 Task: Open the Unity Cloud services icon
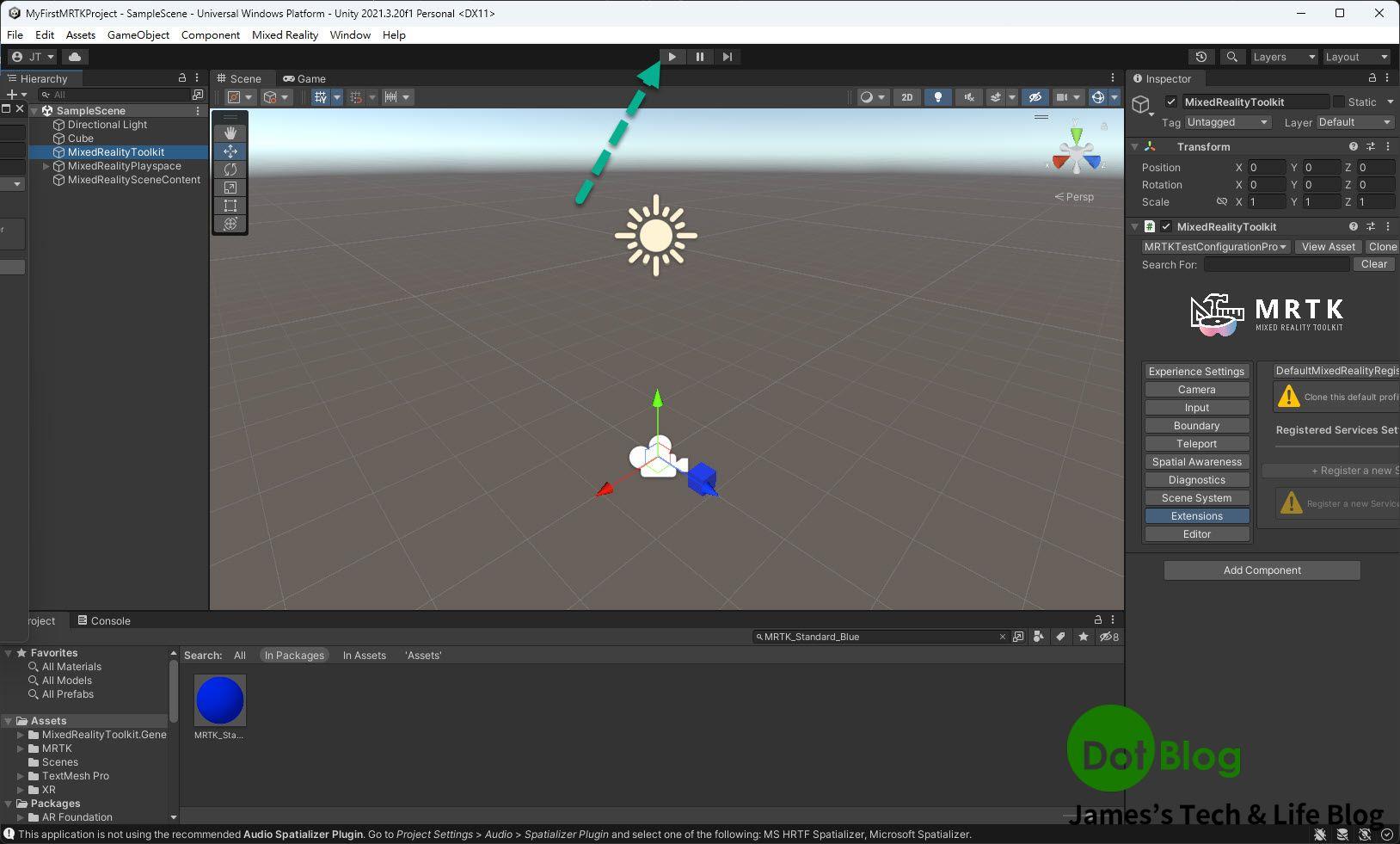[x=75, y=57]
